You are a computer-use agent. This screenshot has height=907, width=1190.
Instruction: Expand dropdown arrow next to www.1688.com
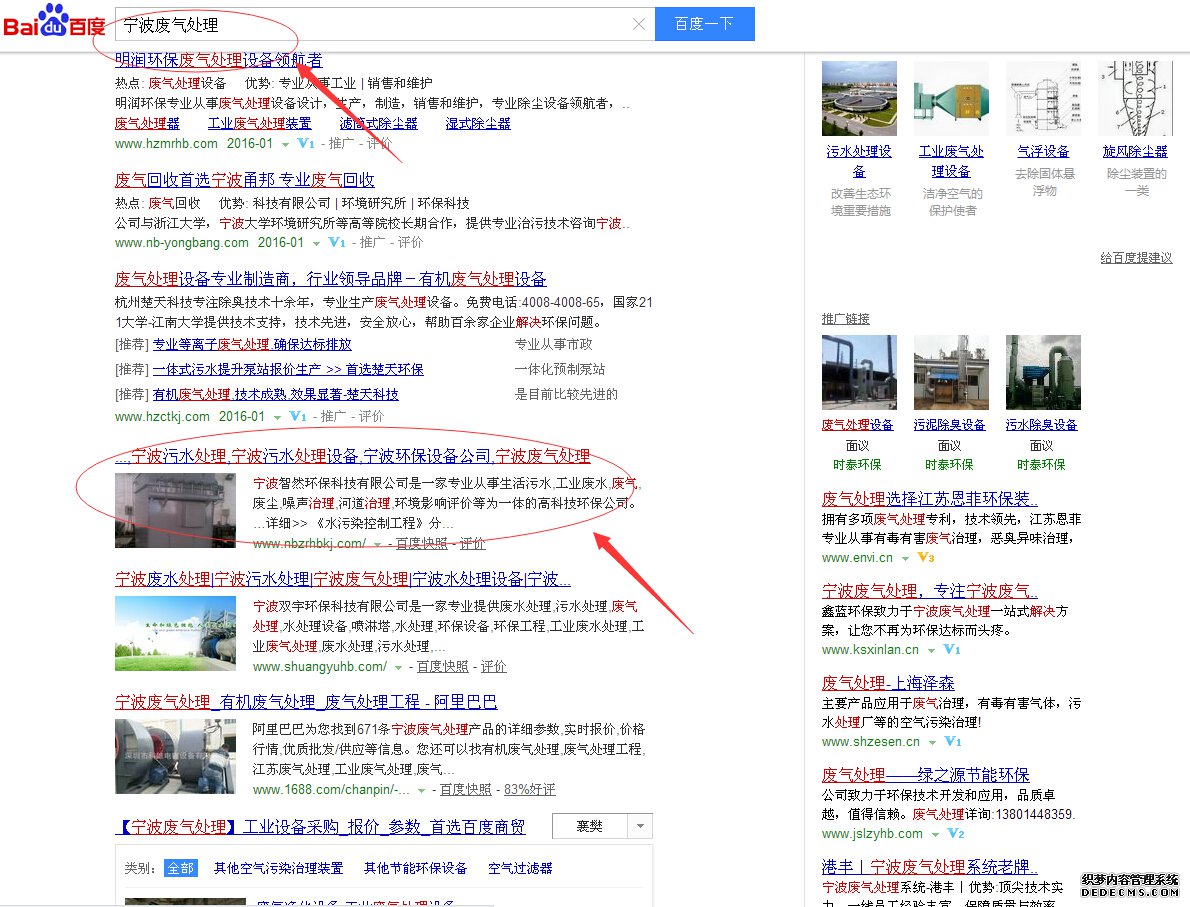(421, 791)
